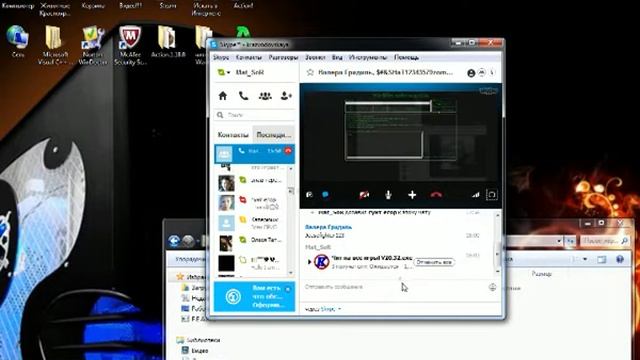Image resolution: width=640 pixels, height=360 pixels.
Task: Click the Skype search field
Action: click(255, 115)
